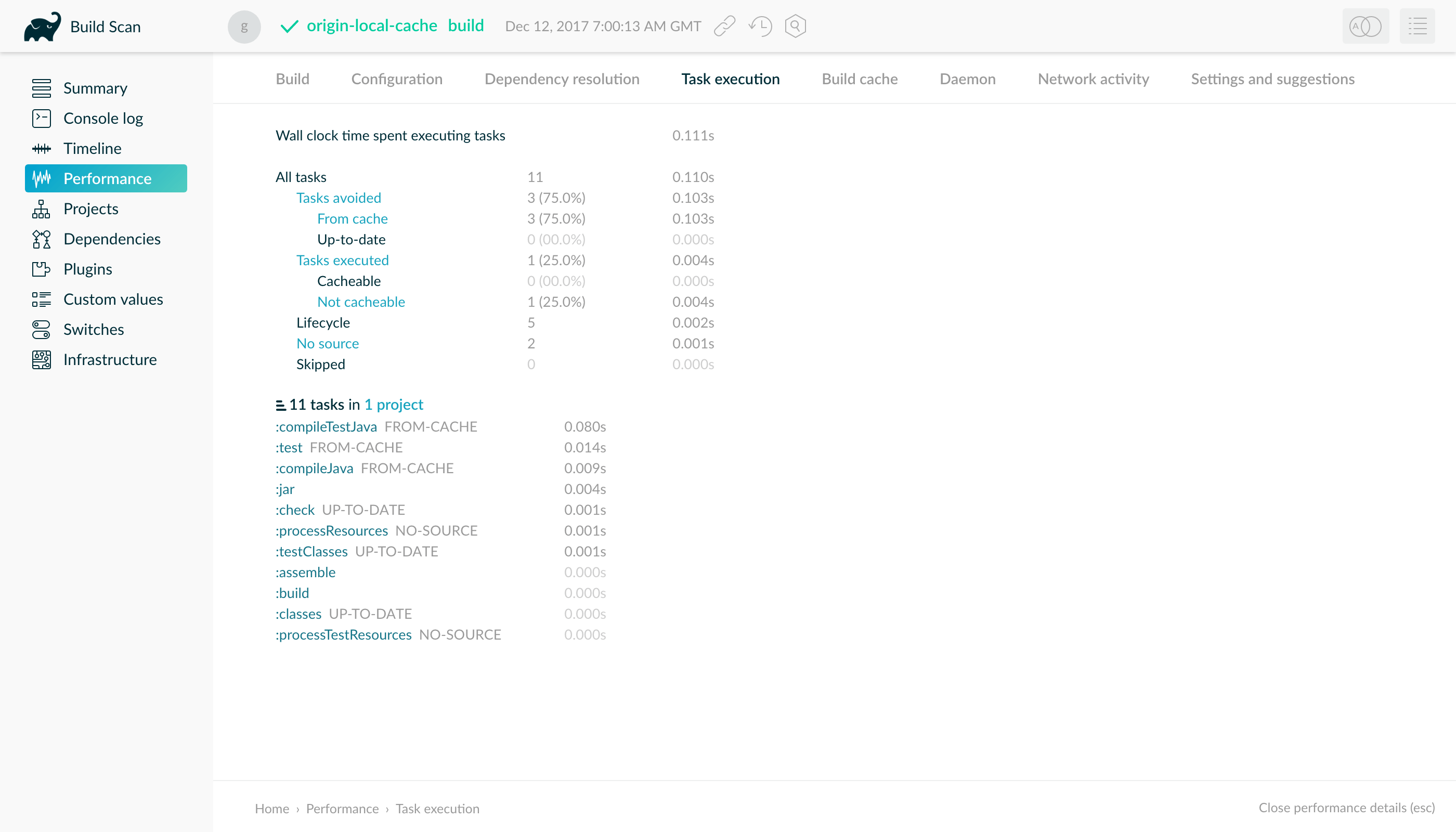Open the scan list icon
The height and width of the screenshot is (832, 1456).
point(1416,27)
